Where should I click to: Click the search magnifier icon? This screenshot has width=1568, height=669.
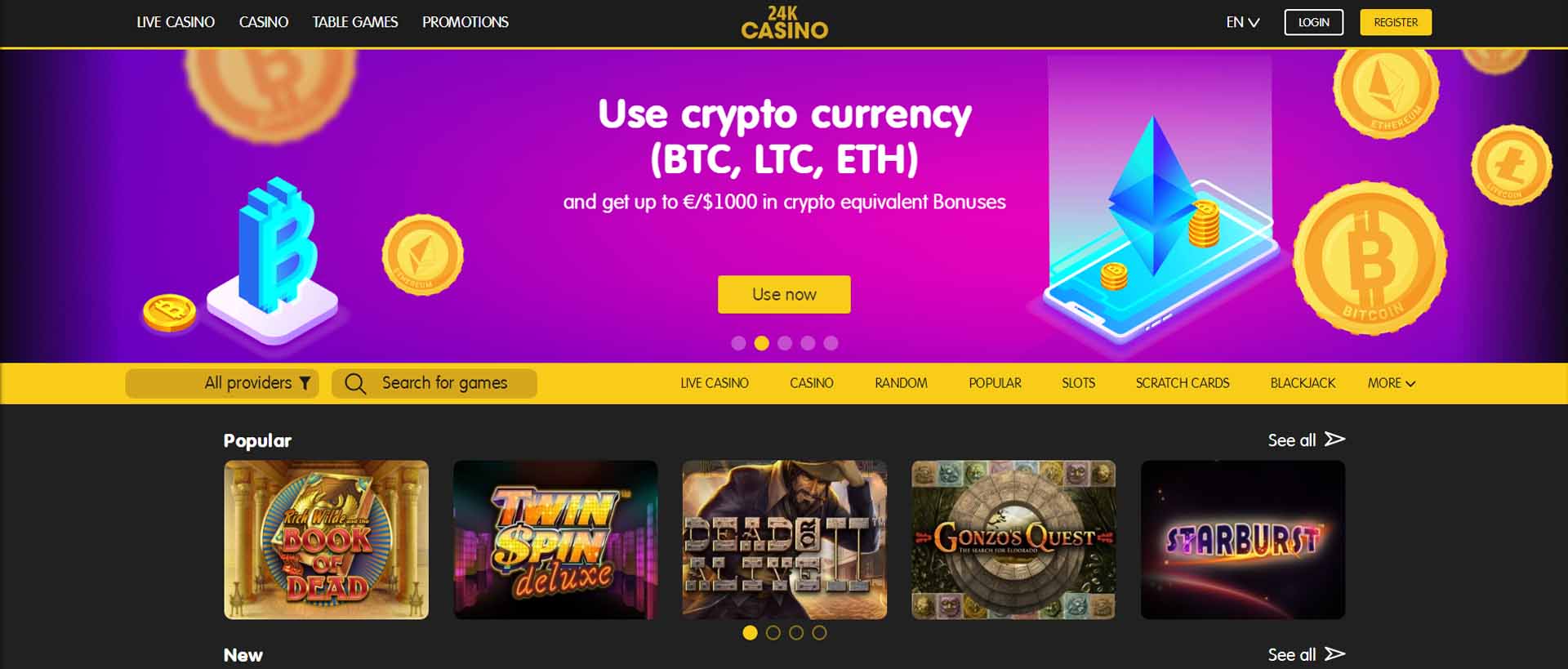coord(355,383)
